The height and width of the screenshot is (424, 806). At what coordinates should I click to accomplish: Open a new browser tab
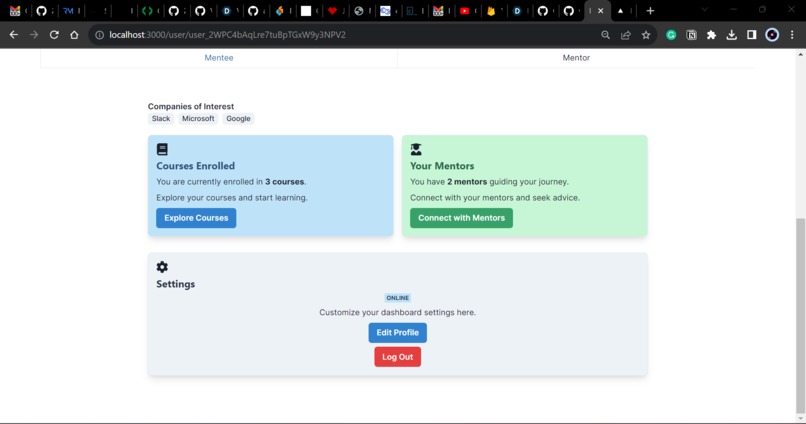(650, 11)
